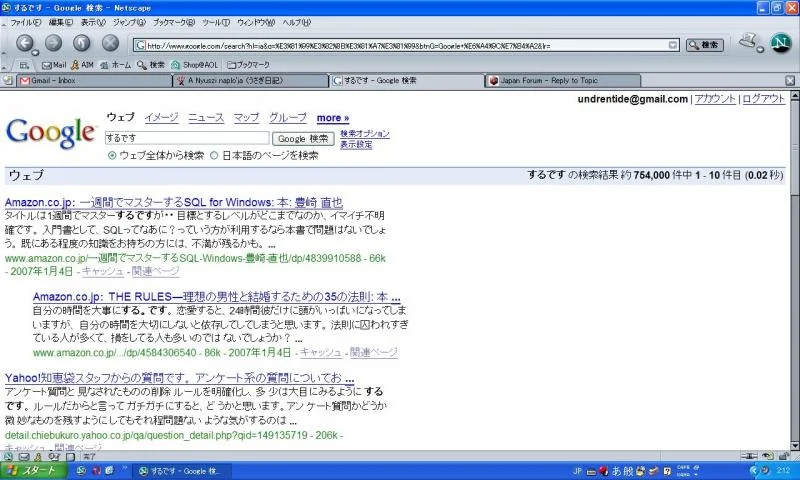The height and width of the screenshot is (480, 800).
Task: Open the グループ (Groups) link
Action: point(288,117)
